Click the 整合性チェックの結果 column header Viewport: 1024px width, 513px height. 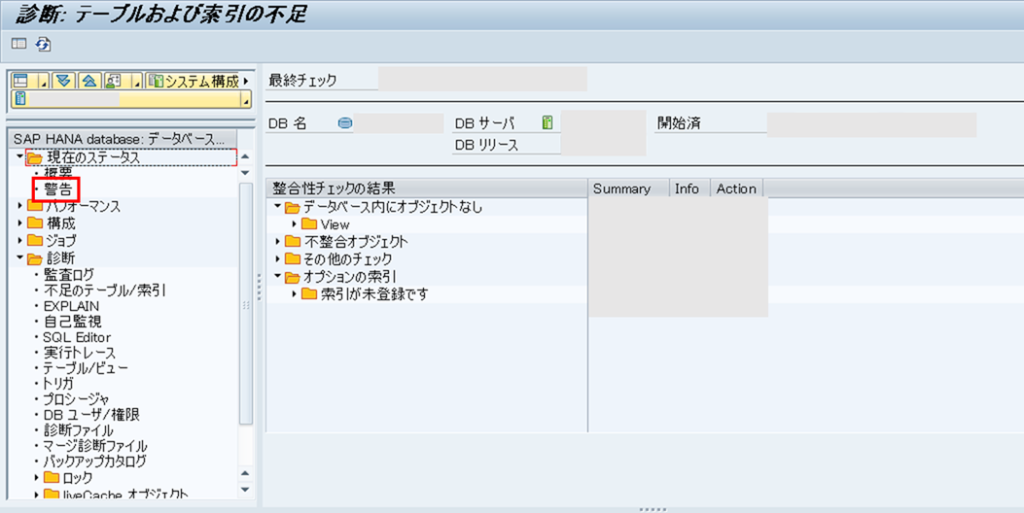[427, 189]
